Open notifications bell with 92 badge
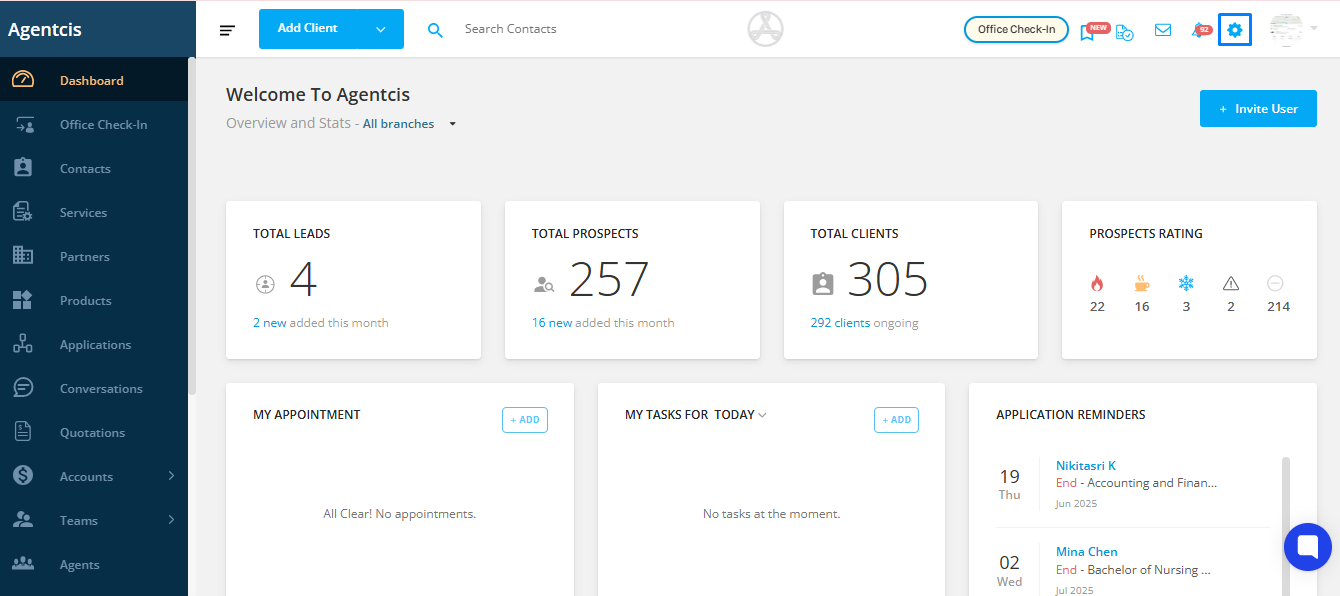This screenshot has width=1340, height=596. (x=1199, y=31)
